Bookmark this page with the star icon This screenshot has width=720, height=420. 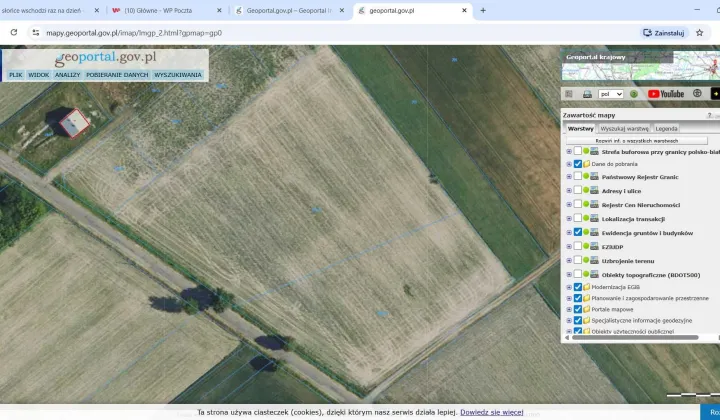point(699,33)
